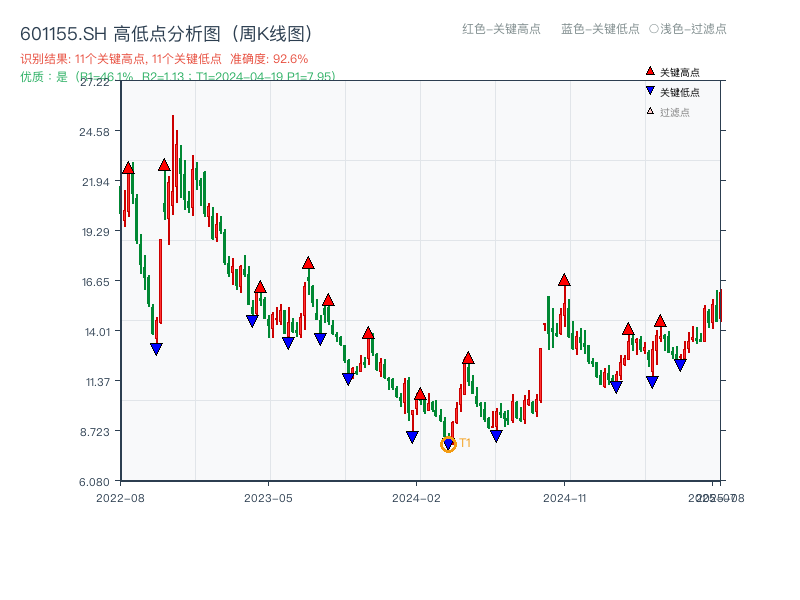Click the 14.01 y-axis label

97,332
